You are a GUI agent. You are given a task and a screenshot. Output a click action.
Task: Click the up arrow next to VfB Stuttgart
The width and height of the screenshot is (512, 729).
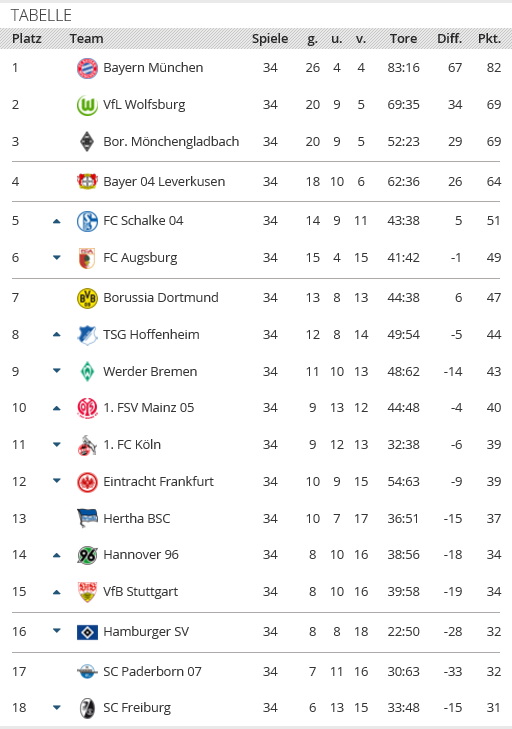pos(57,592)
